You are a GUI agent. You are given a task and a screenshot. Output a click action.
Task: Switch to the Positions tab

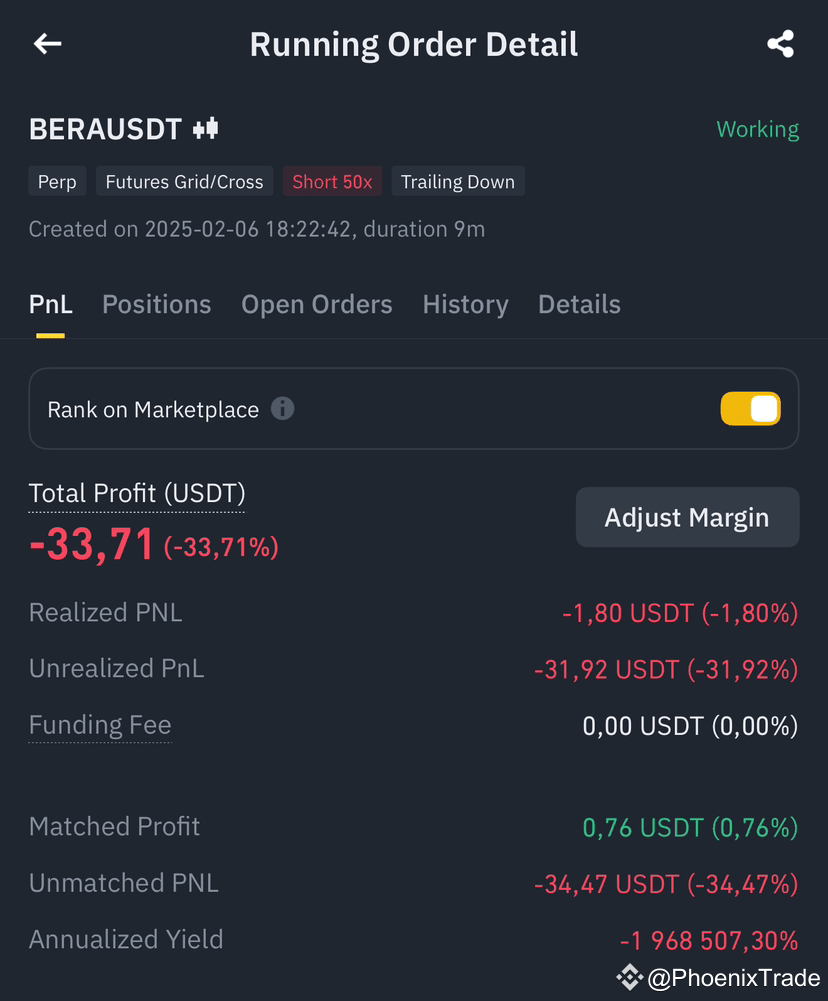(156, 305)
